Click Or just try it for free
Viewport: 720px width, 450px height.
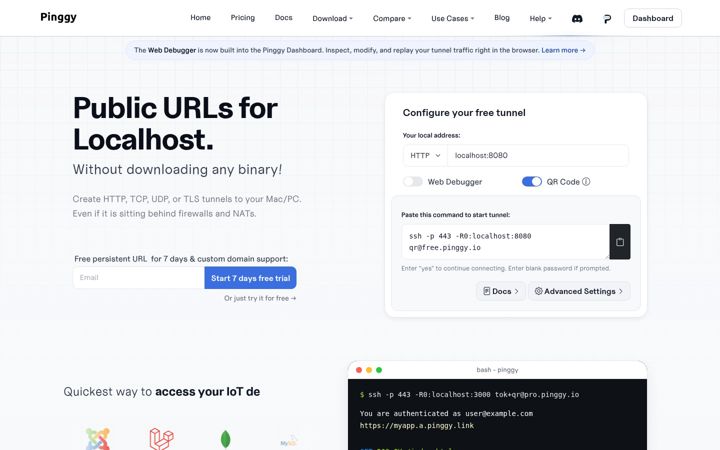point(260,298)
